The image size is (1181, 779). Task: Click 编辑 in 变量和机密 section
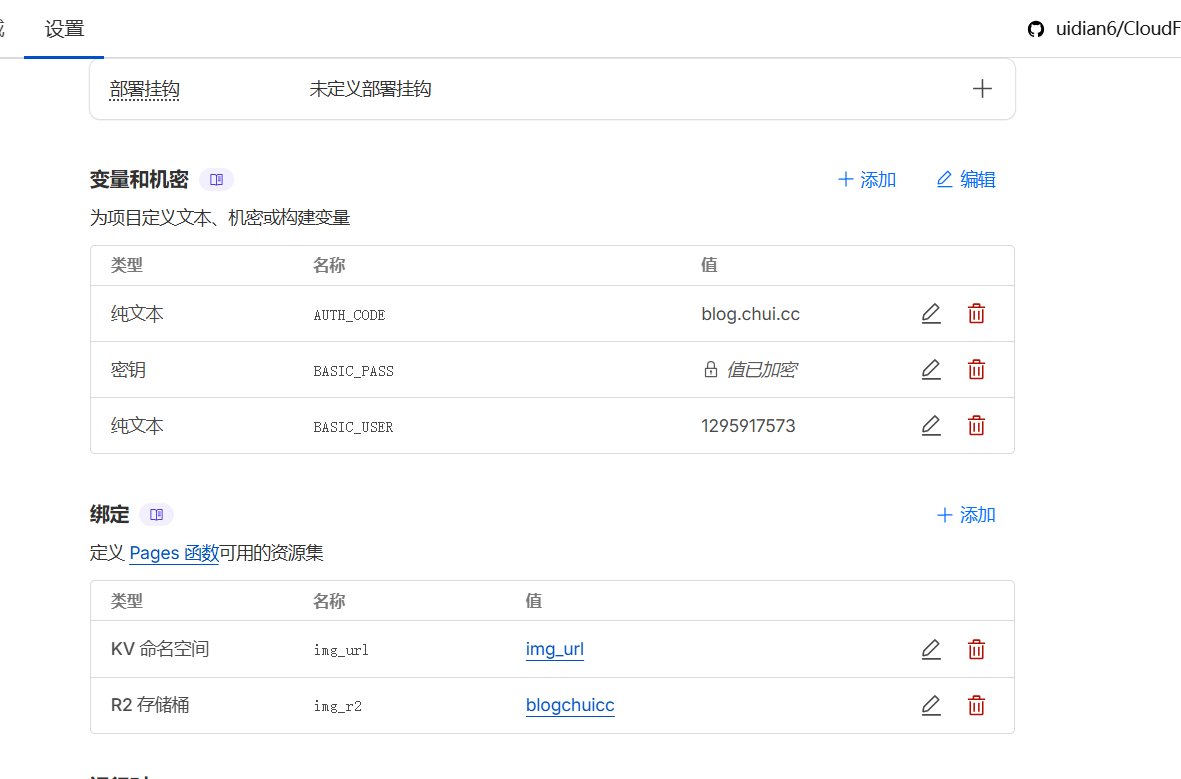pyautogui.click(x=966, y=180)
